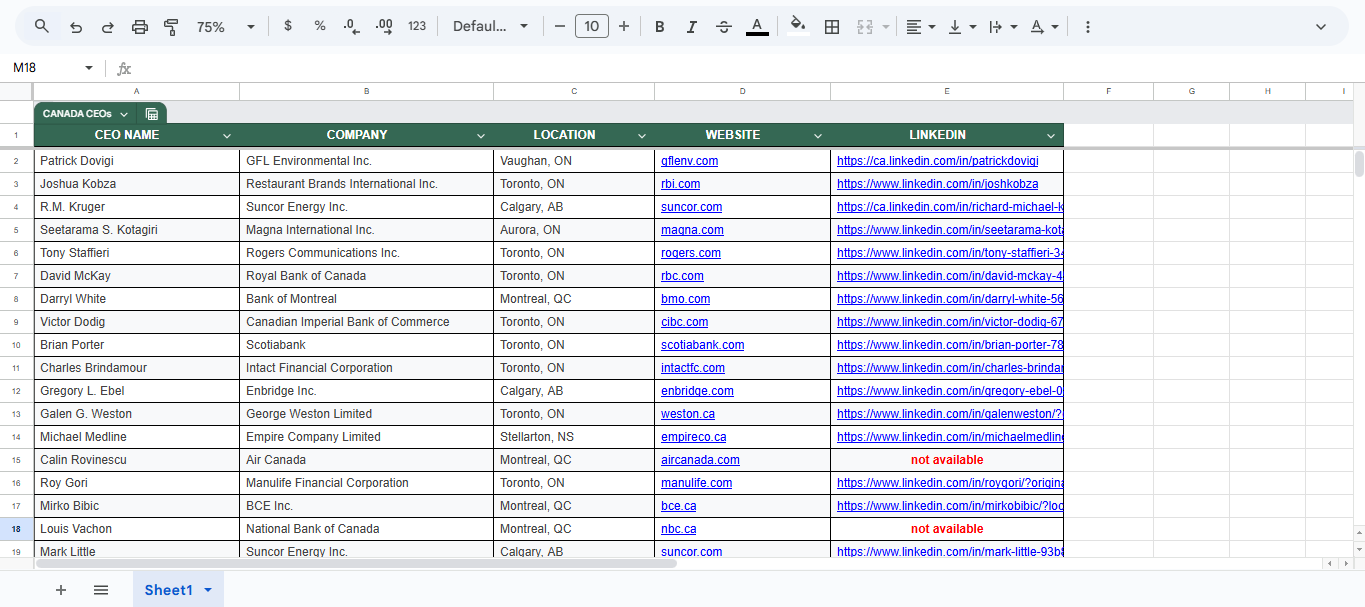Format selection as percent
Screen dimensions: 1365x607
[320, 26]
